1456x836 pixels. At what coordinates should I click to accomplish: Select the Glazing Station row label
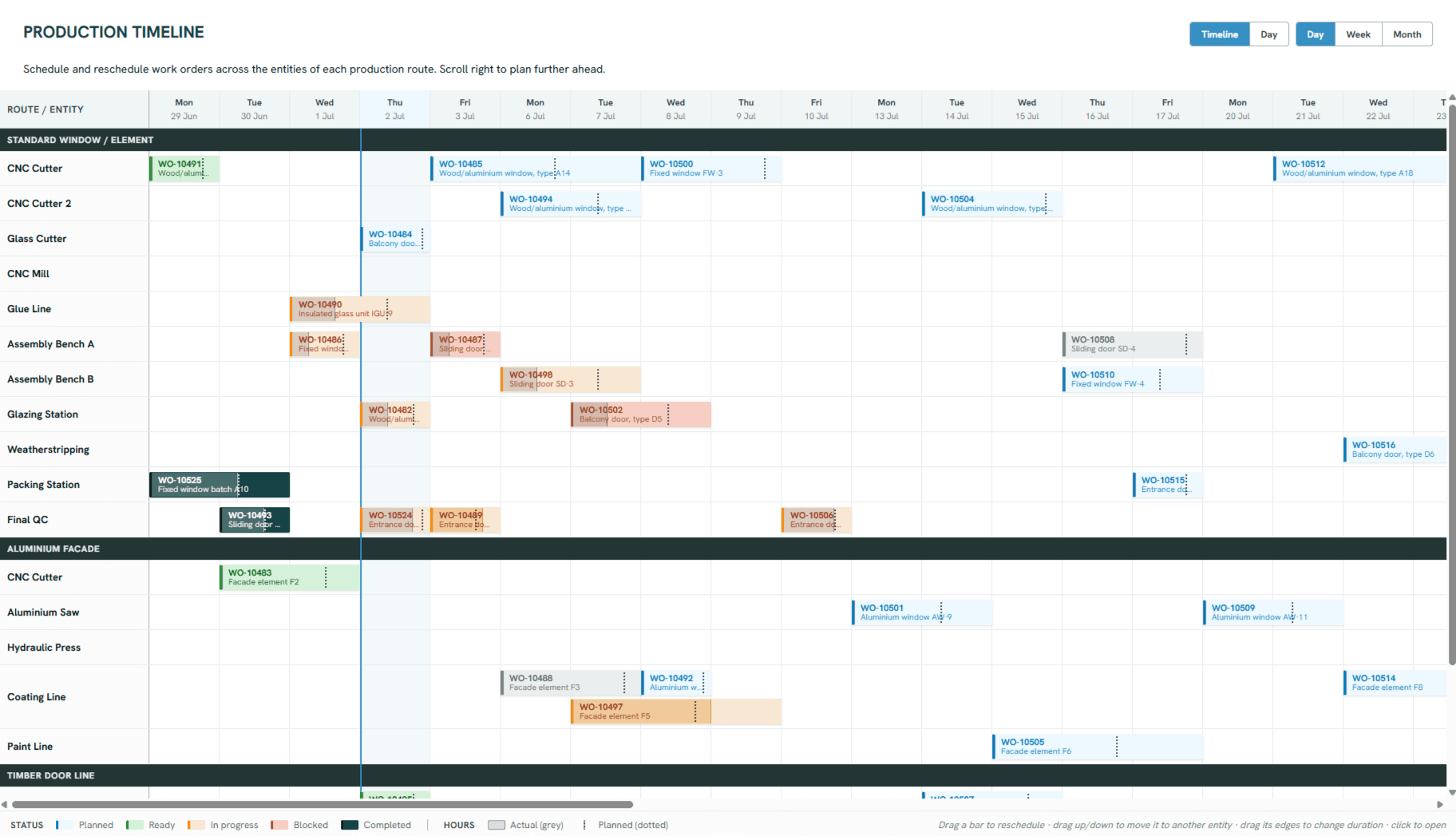coord(42,414)
